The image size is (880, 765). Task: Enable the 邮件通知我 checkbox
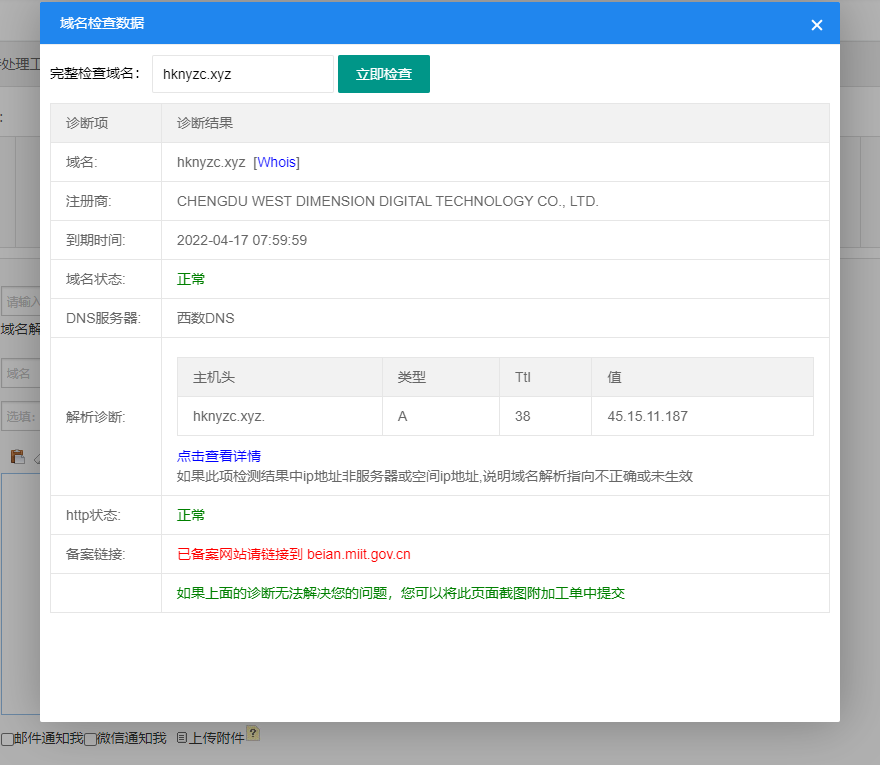click(x=8, y=739)
